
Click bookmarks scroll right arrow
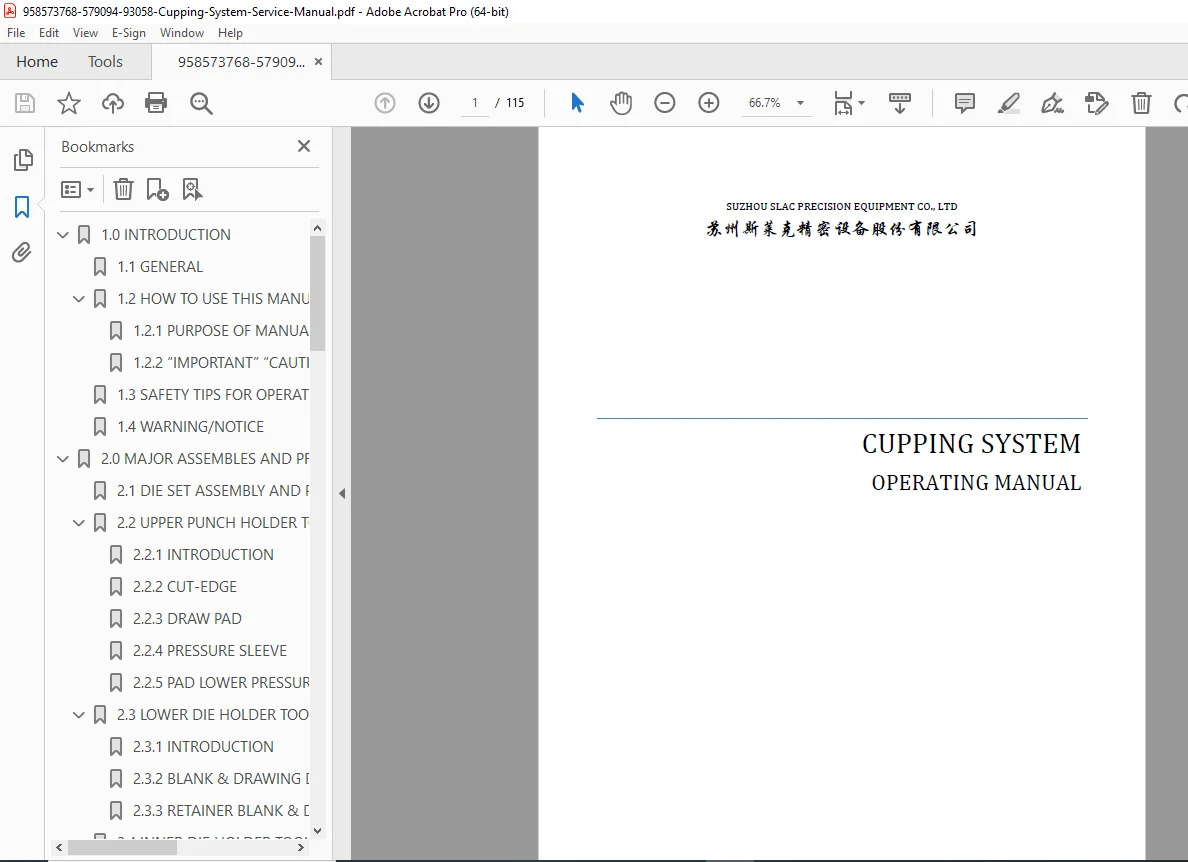[x=301, y=848]
